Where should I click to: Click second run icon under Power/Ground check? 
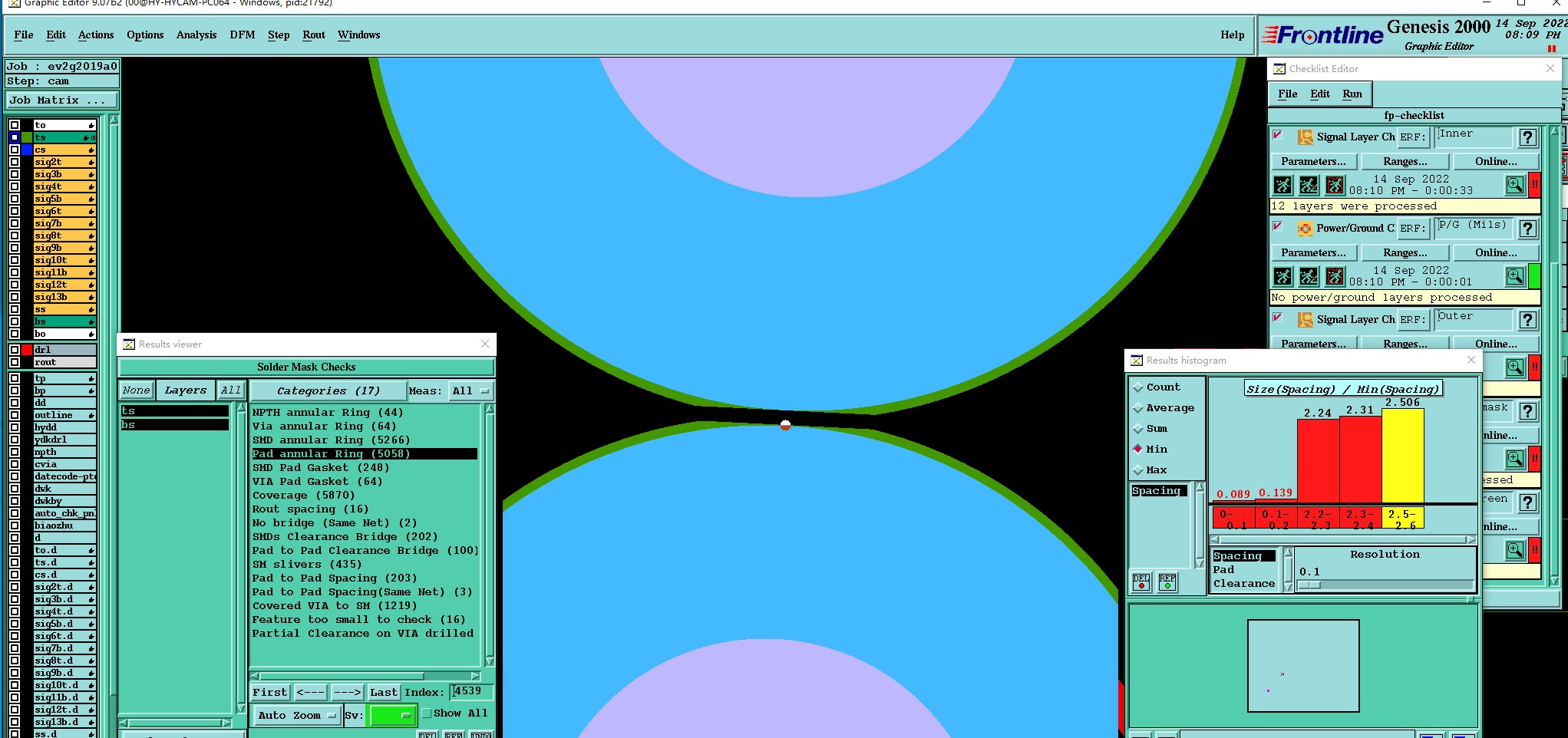[1309, 276]
